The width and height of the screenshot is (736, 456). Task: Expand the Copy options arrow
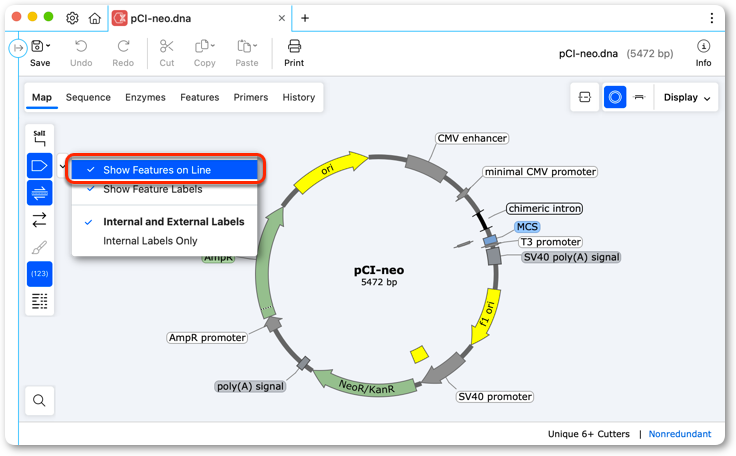(213, 46)
